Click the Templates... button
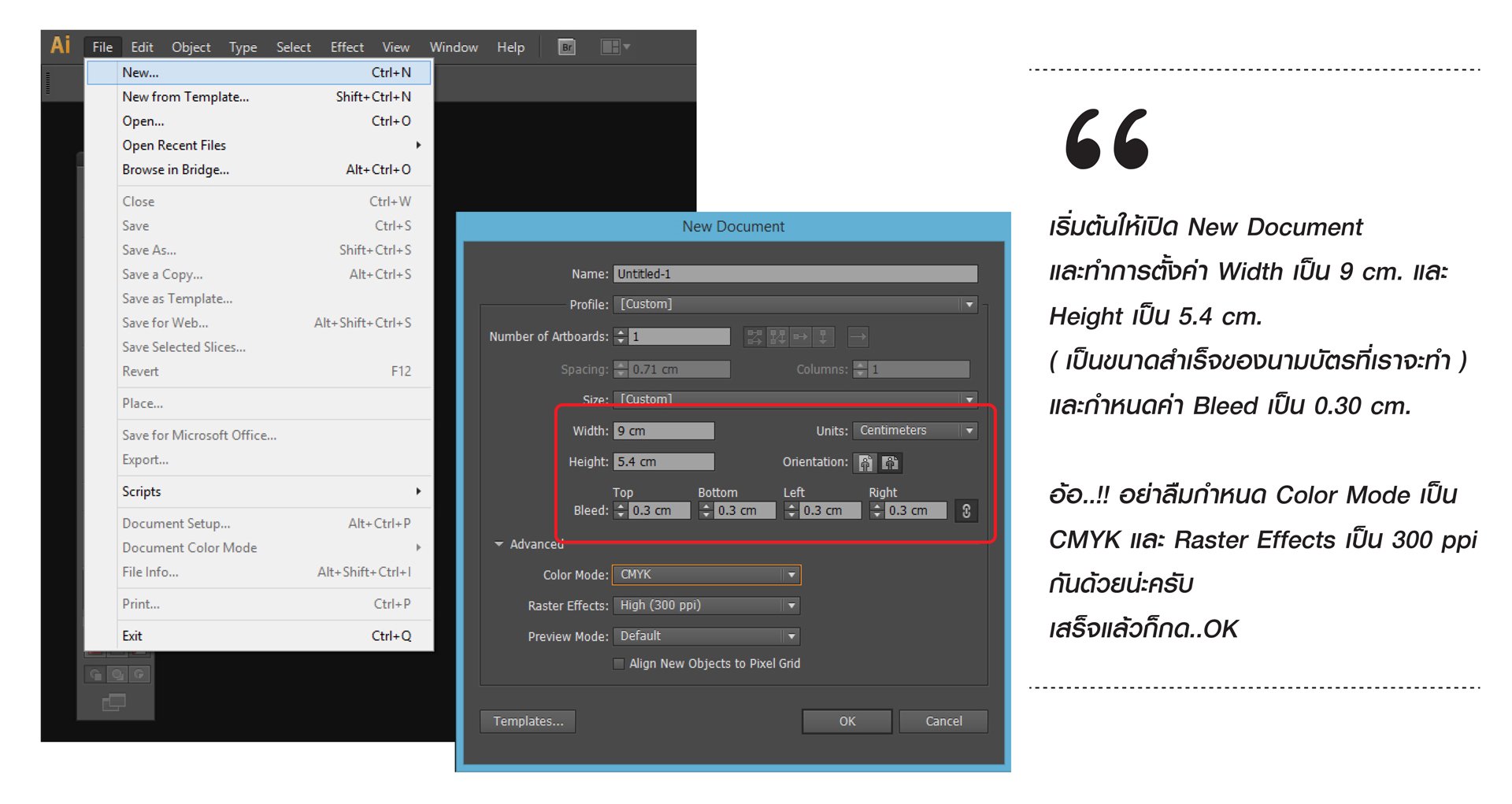Image resolution: width=1512 pixels, height=804 pixels. (528, 721)
